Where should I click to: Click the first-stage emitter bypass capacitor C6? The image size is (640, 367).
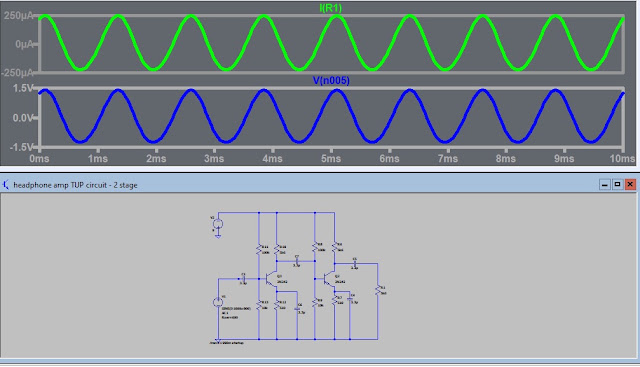click(x=297, y=309)
